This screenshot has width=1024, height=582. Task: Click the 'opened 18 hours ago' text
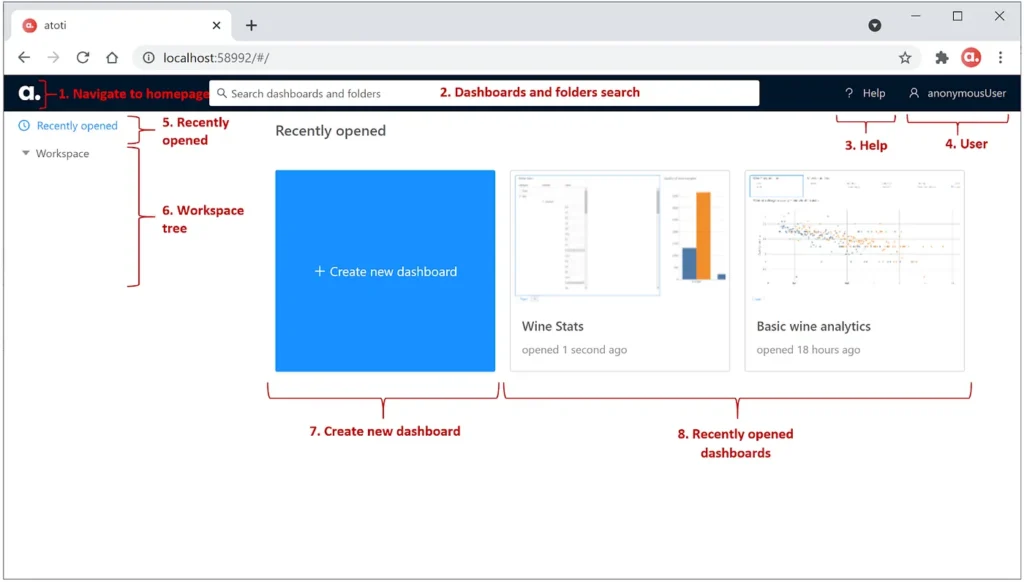808,350
